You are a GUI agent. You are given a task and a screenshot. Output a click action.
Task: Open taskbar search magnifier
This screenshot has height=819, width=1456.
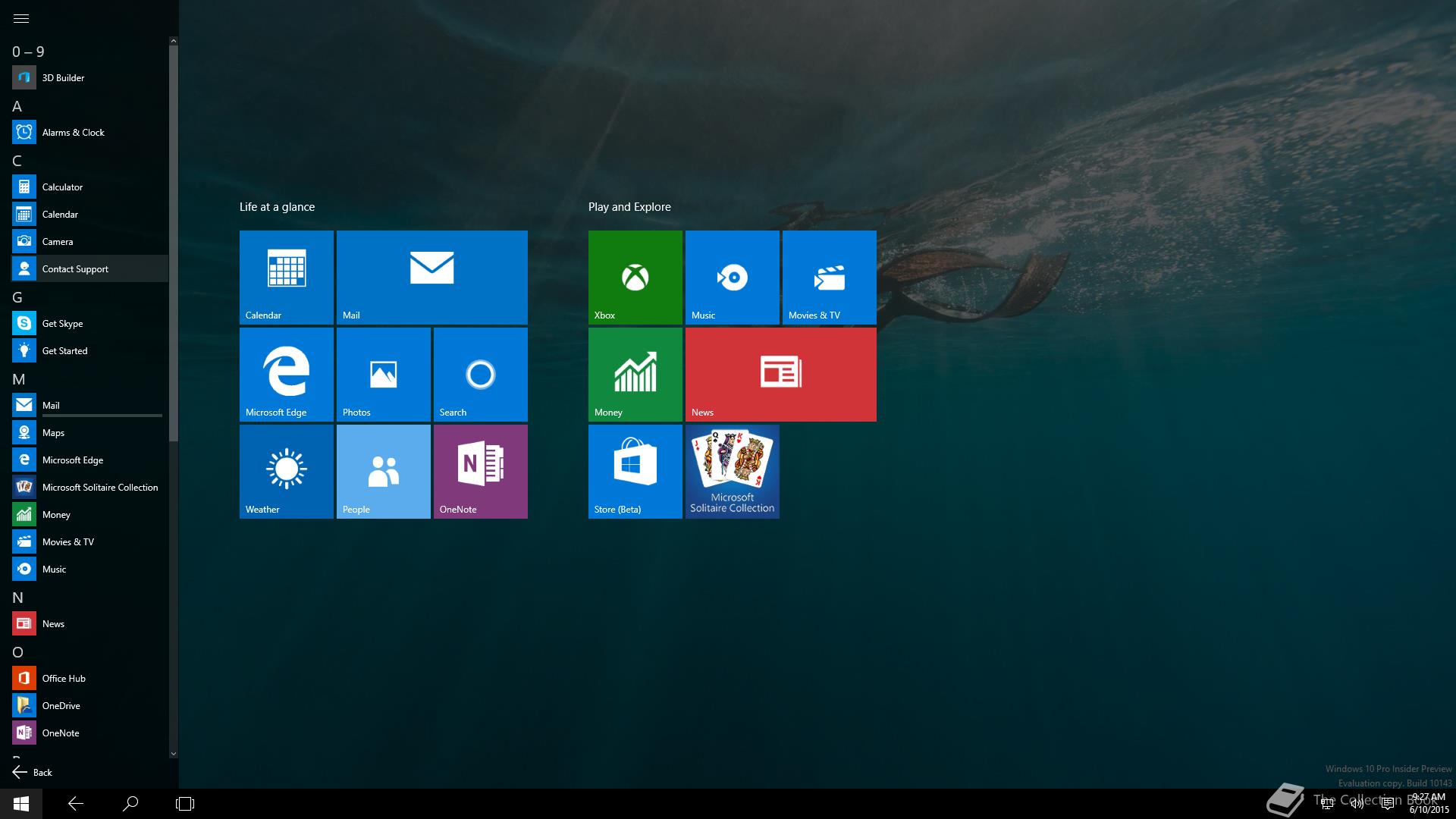click(130, 804)
